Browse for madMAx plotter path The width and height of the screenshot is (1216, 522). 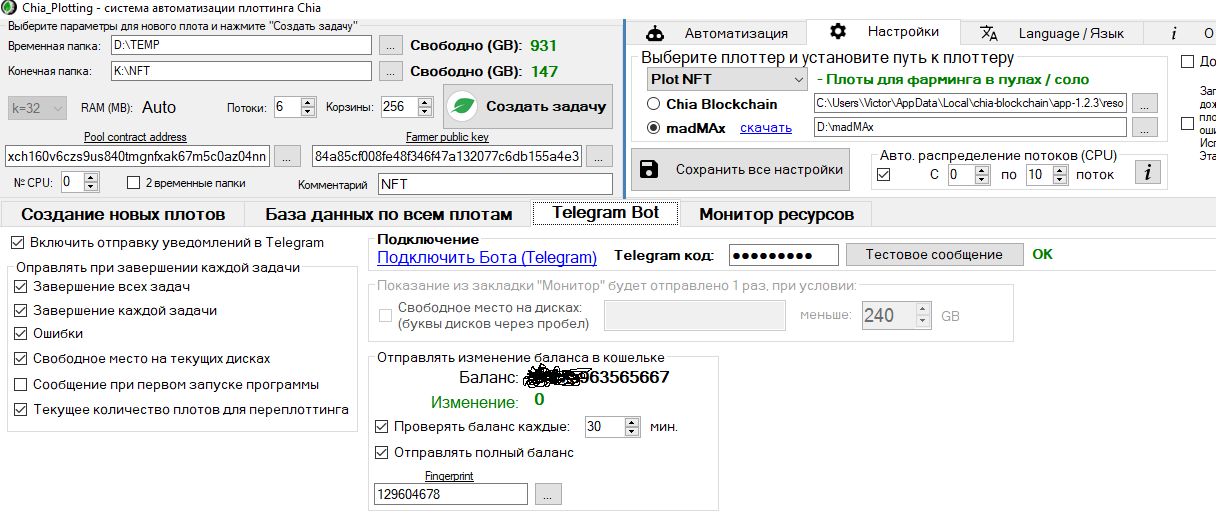1145,127
